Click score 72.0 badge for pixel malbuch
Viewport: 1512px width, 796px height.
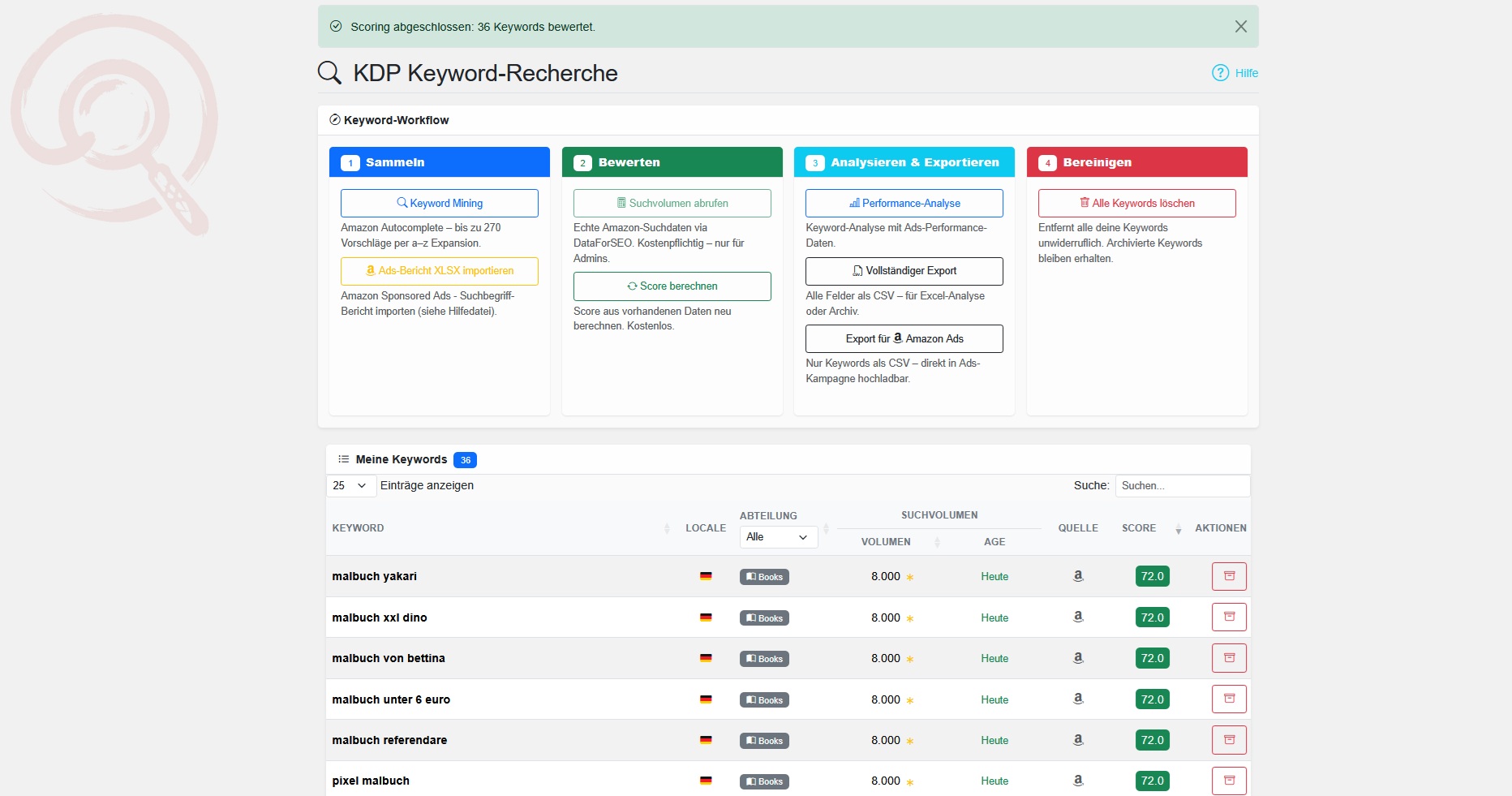tap(1152, 781)
